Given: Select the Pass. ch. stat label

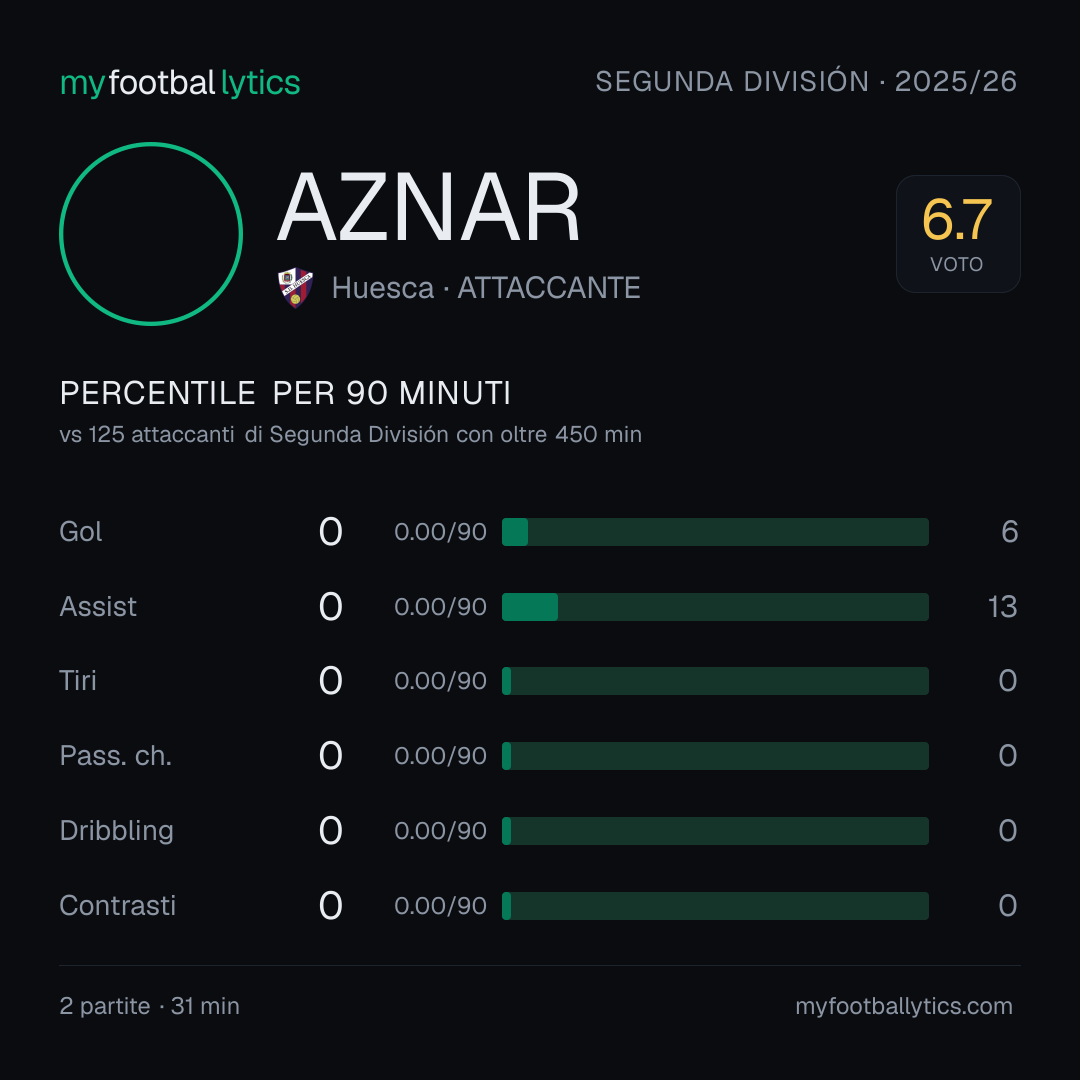Looking at the screenshot, I should [116, 756].
